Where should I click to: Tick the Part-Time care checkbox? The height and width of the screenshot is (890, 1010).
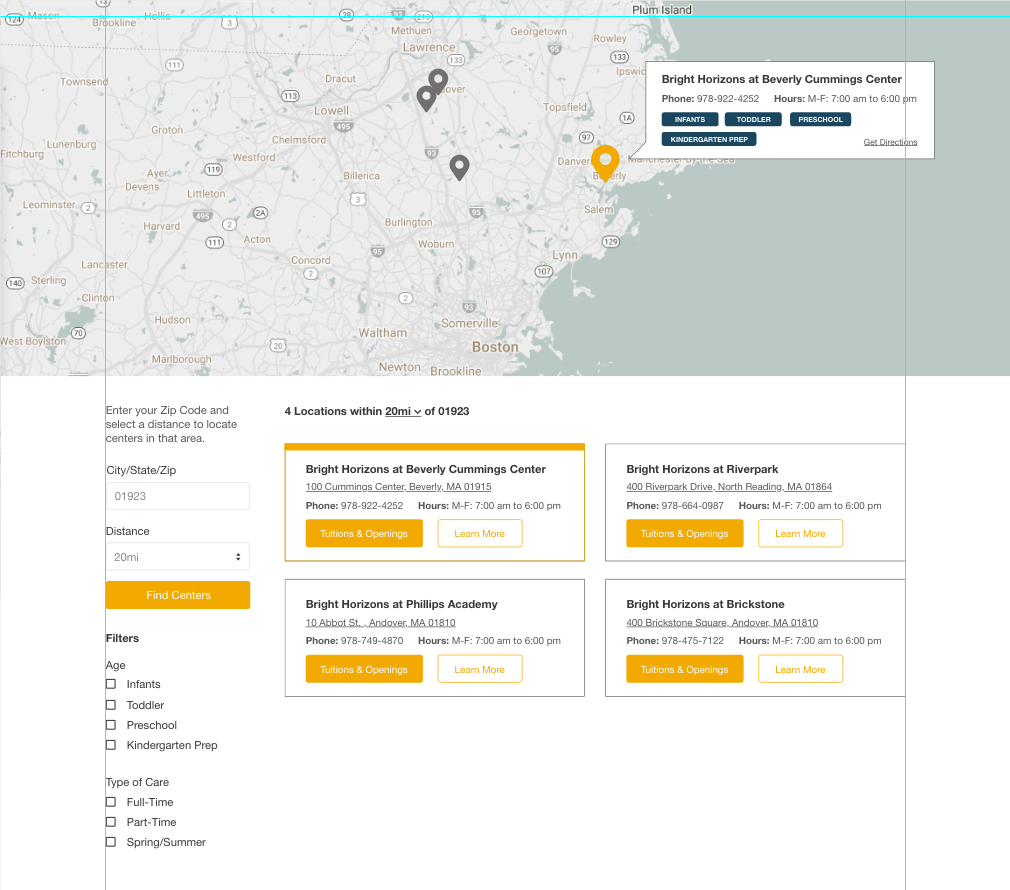111,822
